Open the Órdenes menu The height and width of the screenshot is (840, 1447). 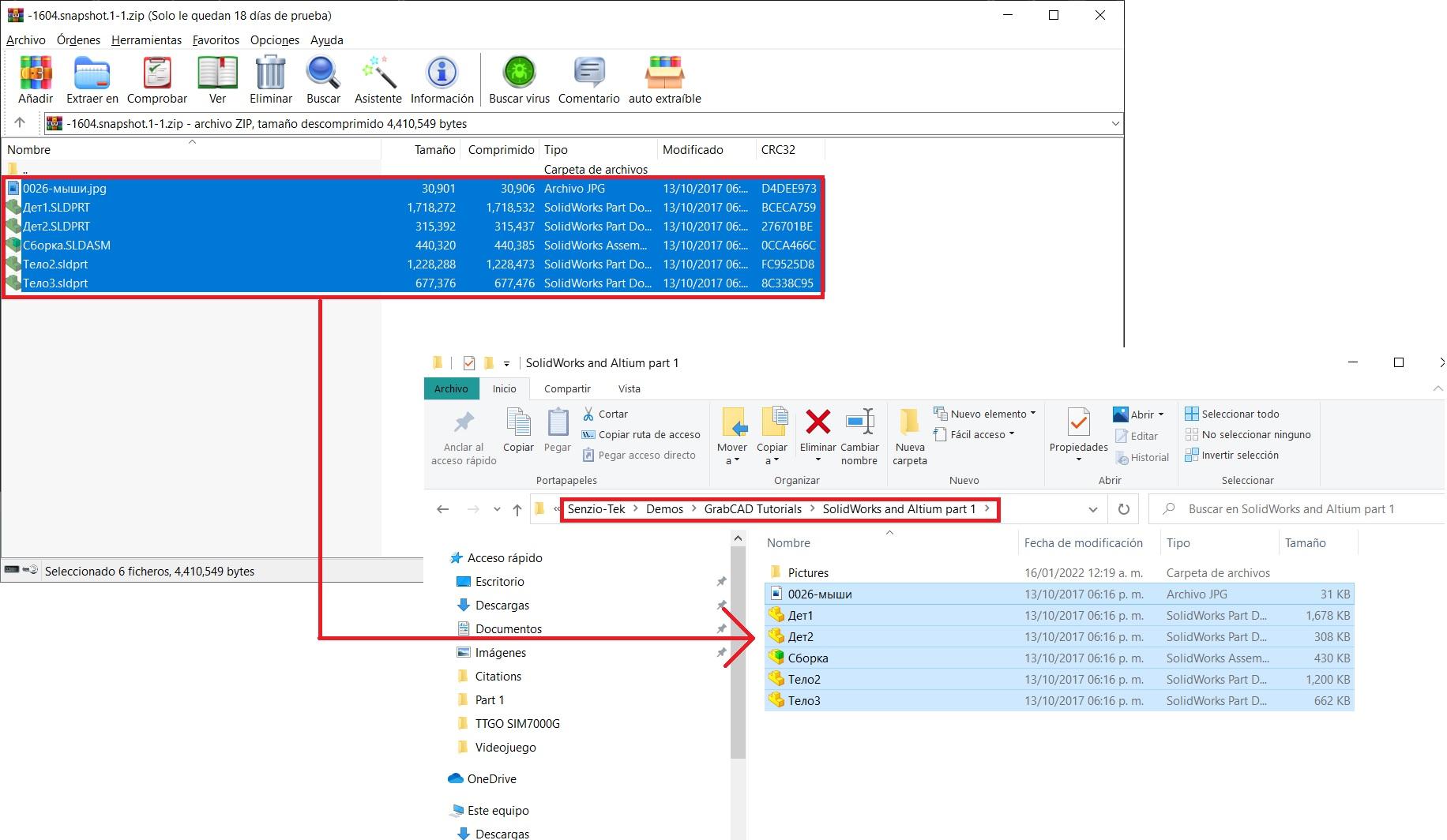pyautogui.click(x=78, y=39)
